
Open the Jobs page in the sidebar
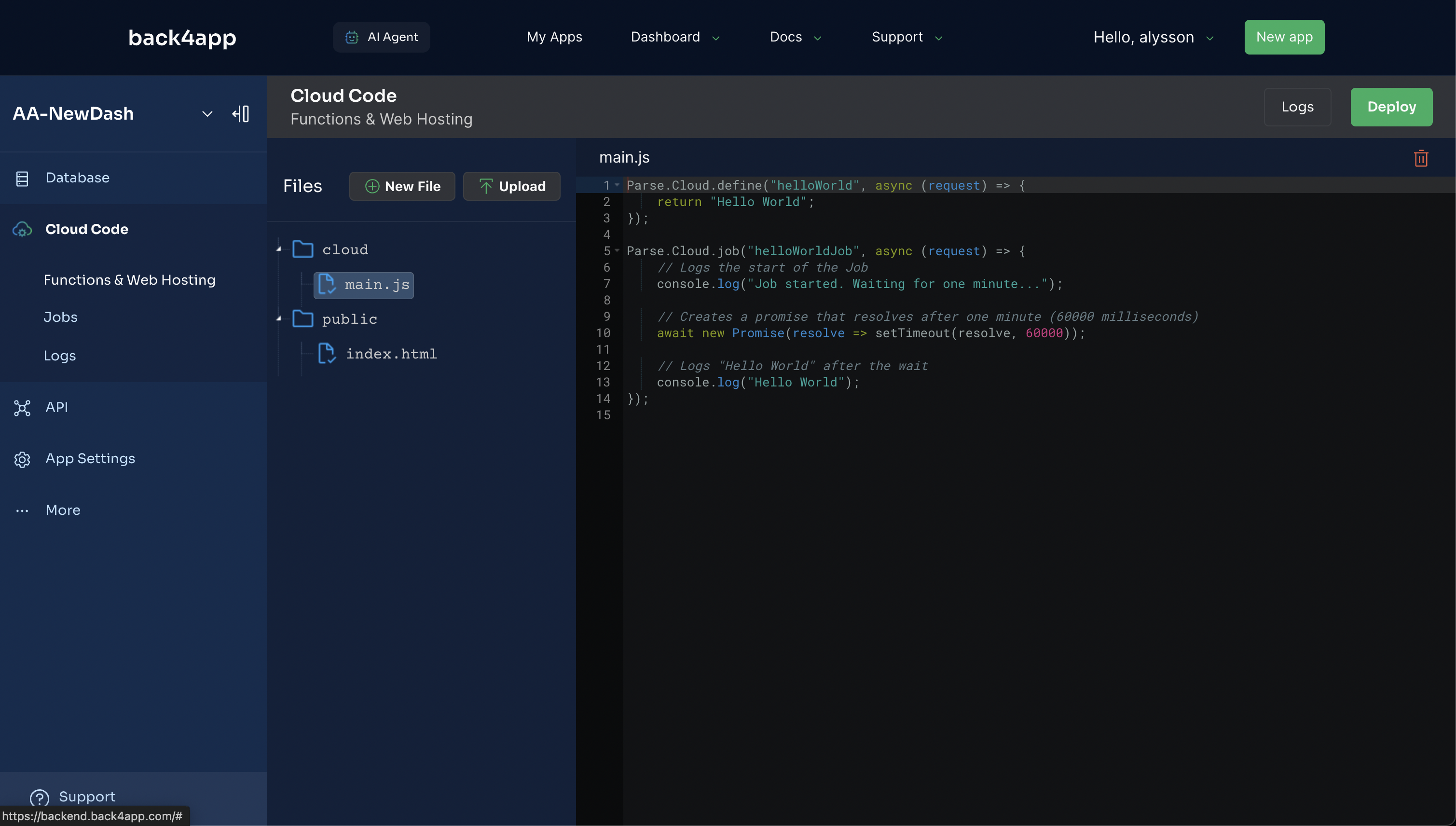coord(60,317)
